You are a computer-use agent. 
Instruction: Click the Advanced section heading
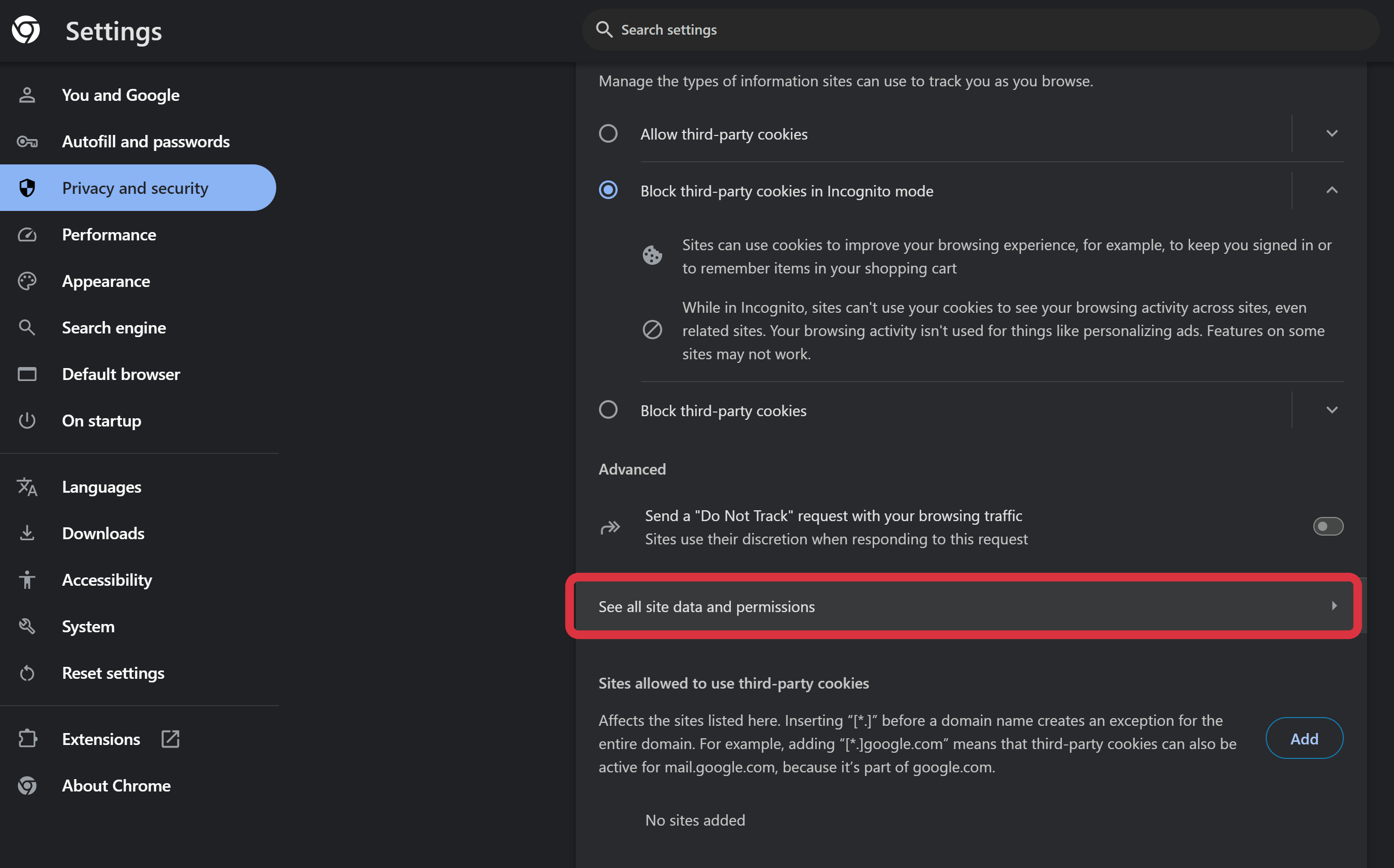pos(632,469)
